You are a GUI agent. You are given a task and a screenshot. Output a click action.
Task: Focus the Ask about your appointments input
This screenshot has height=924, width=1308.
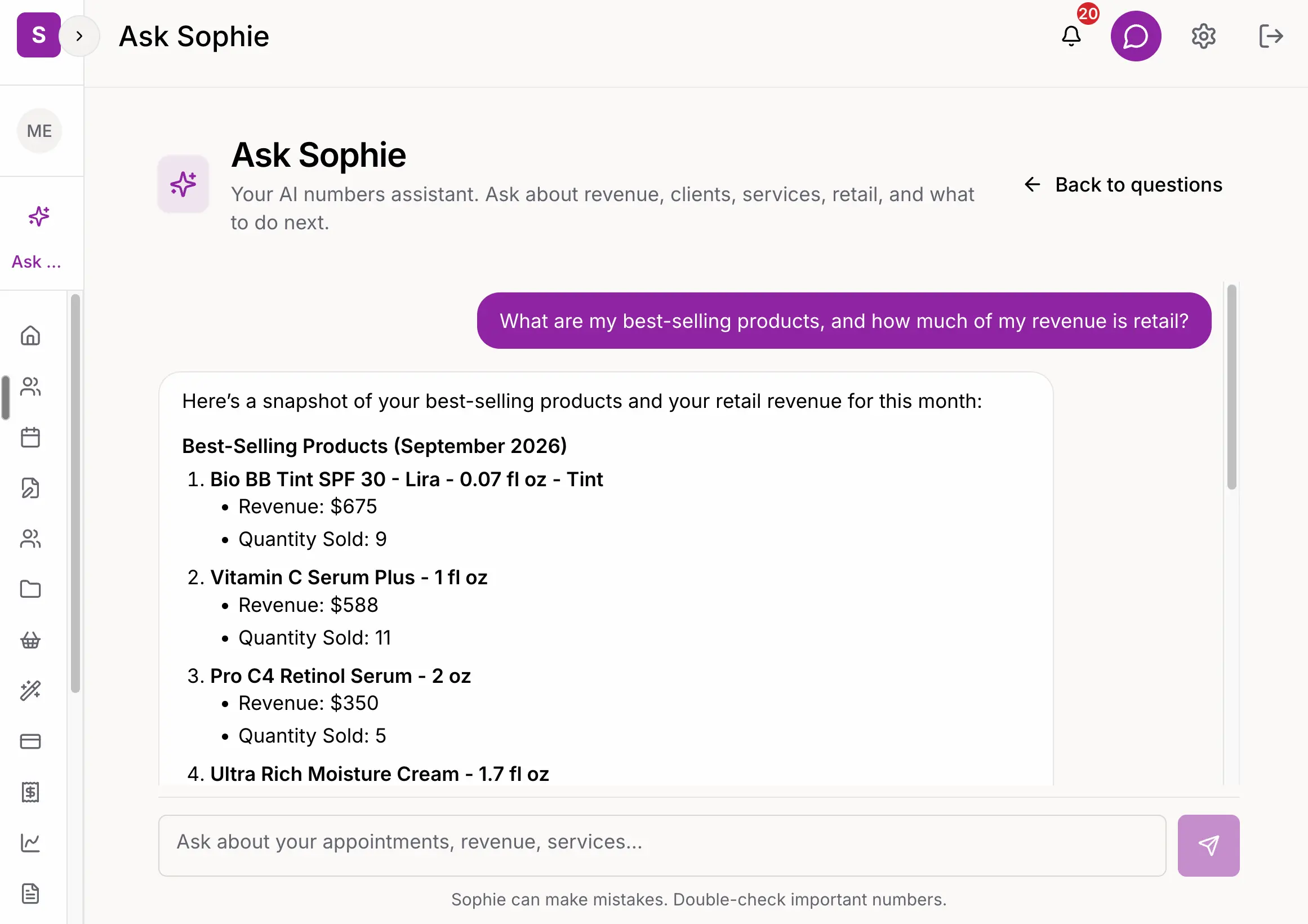point(662,845)
